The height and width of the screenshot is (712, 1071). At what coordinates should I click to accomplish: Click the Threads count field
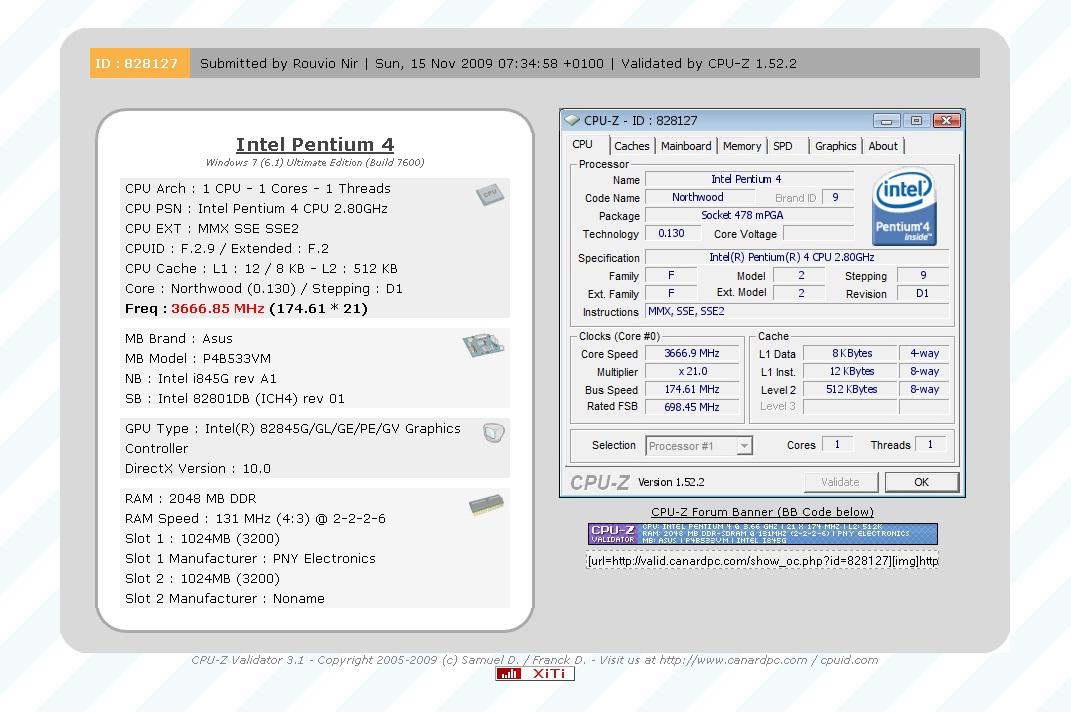930,444
